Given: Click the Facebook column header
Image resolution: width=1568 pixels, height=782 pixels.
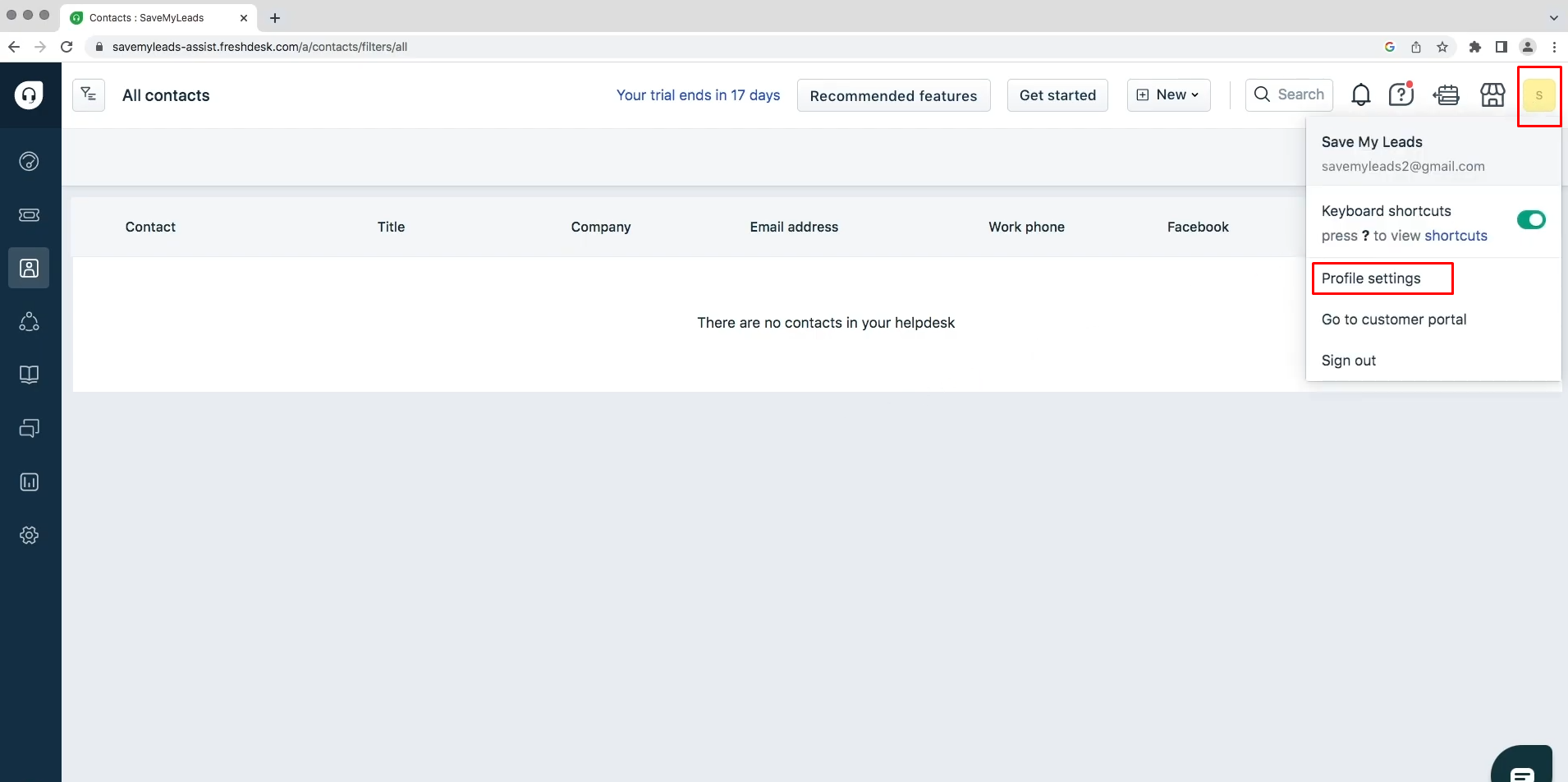Looking at the screenshot, I should [x=1198, y=227].
